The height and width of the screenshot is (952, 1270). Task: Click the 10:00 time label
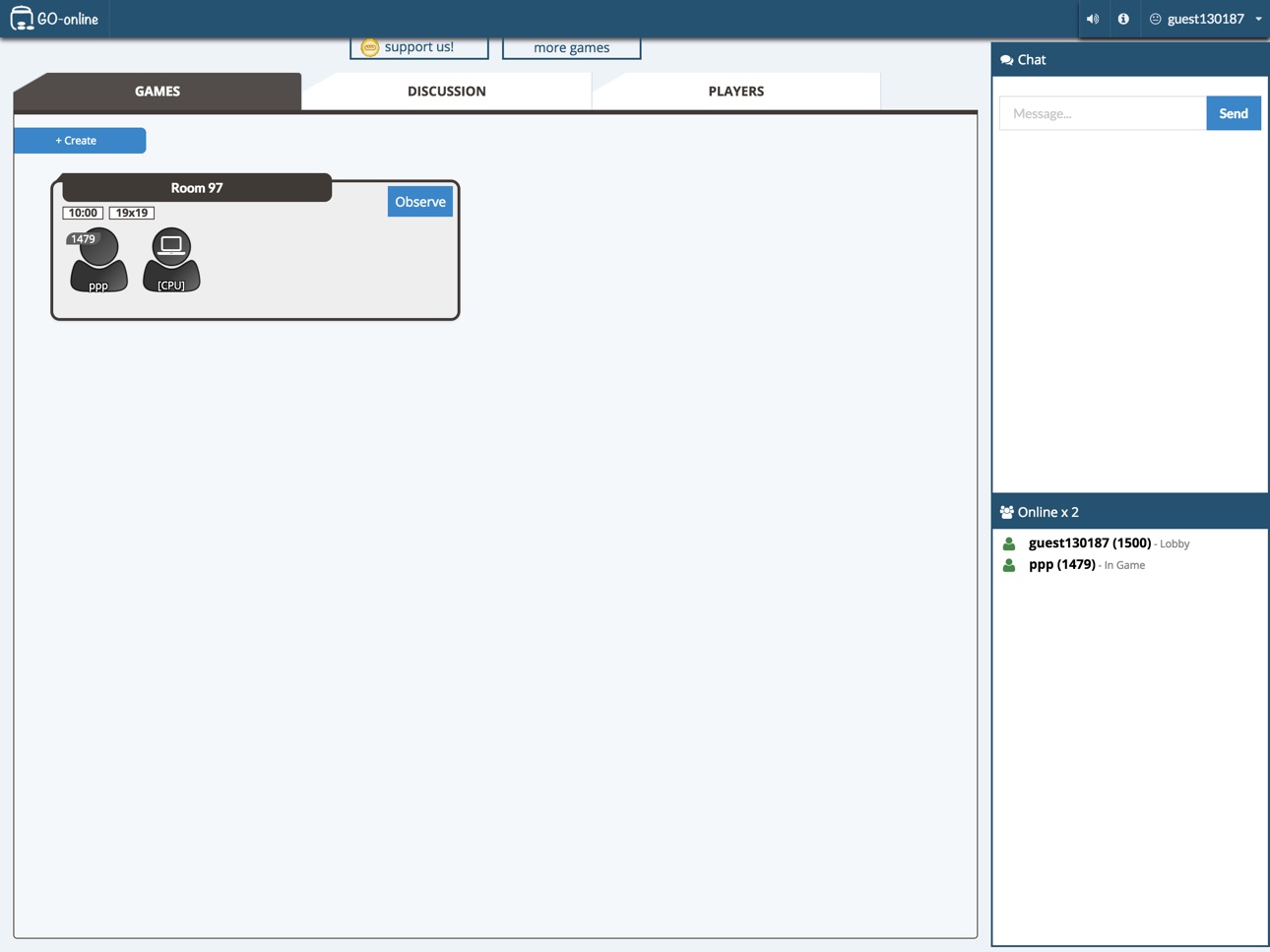(x=83, y=213)
